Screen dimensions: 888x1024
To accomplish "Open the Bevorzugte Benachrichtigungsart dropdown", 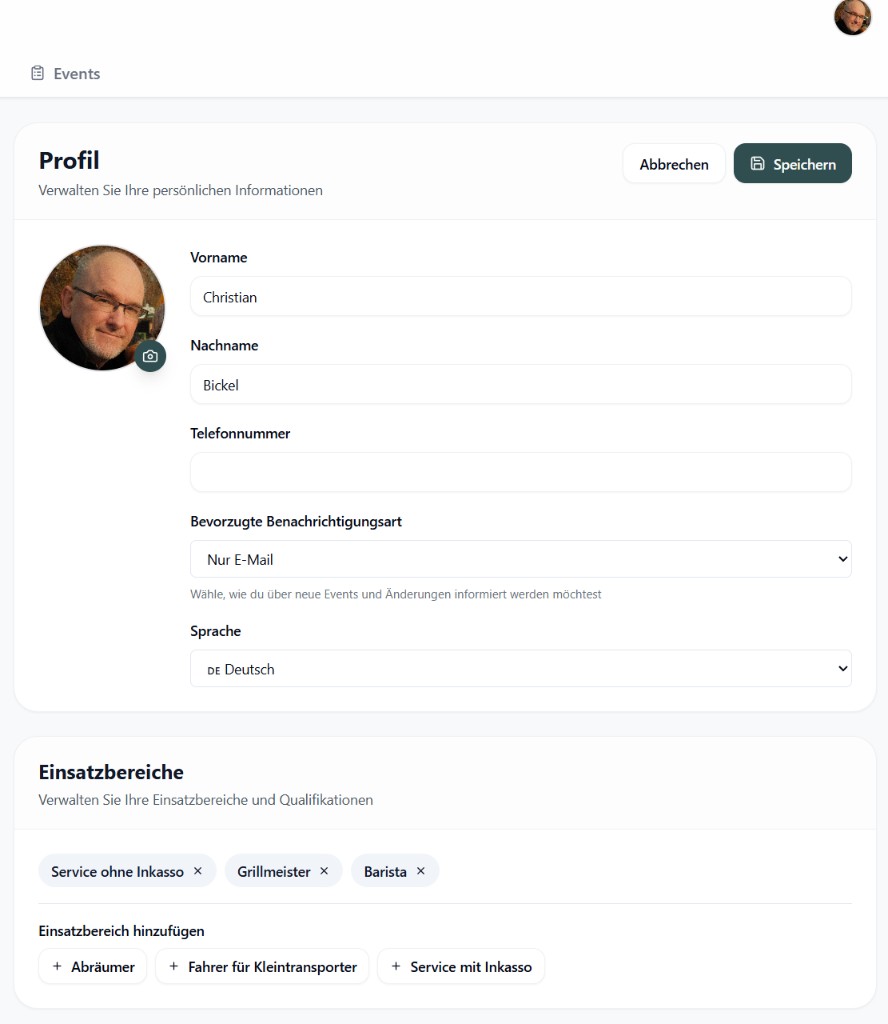I will (520, 559).
